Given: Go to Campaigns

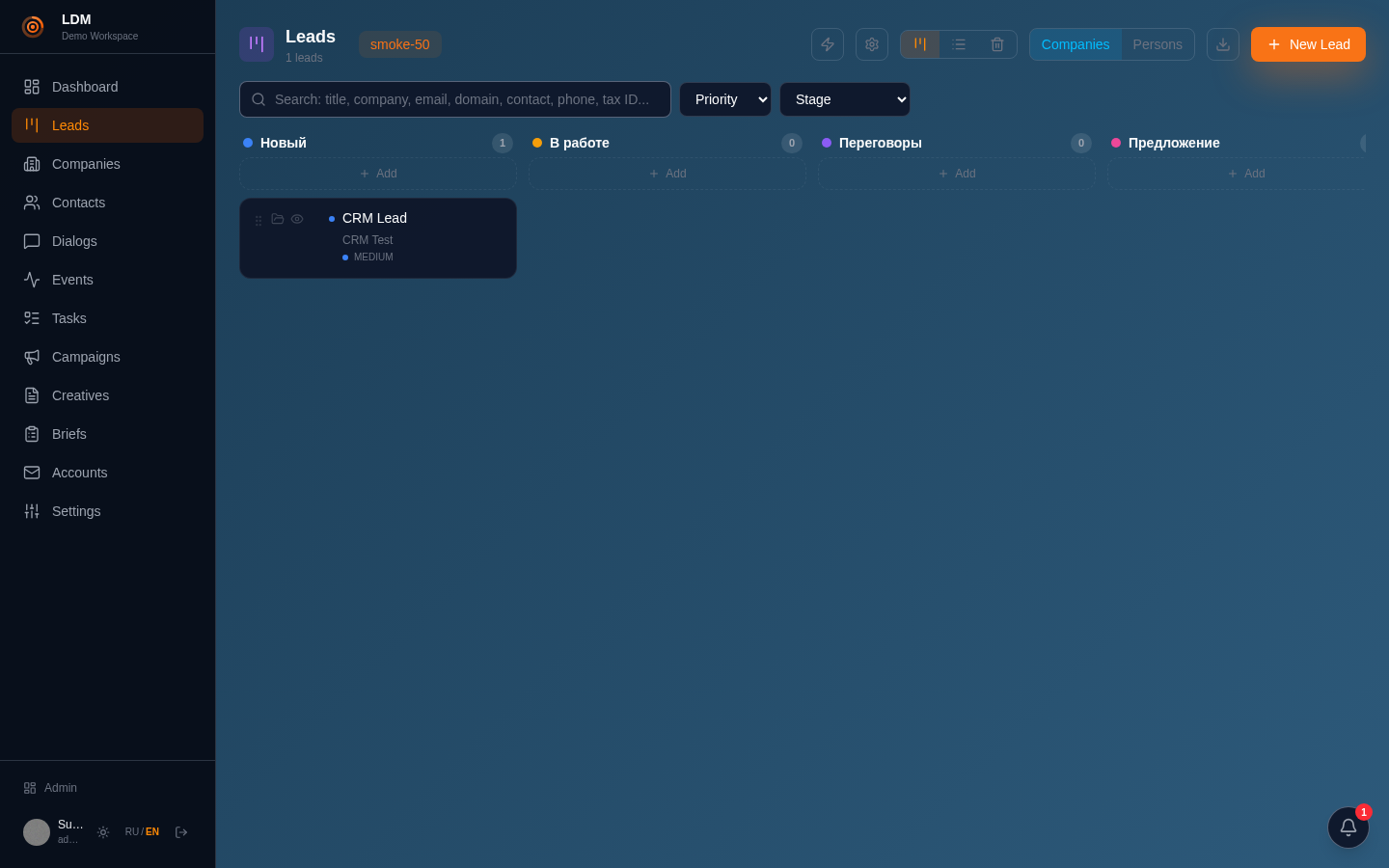Looking at the screenshot, I should click(x=107, y=357).
